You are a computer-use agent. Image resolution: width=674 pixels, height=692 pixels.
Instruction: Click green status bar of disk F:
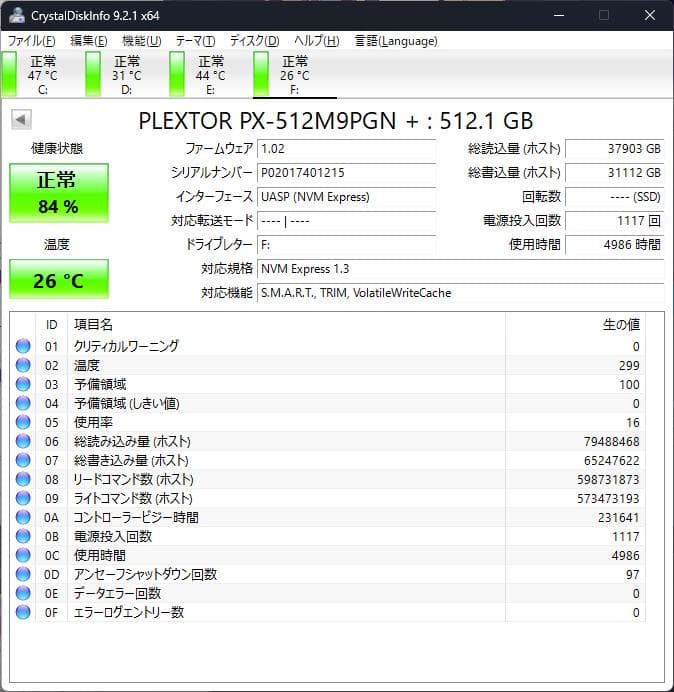[261, 74]
